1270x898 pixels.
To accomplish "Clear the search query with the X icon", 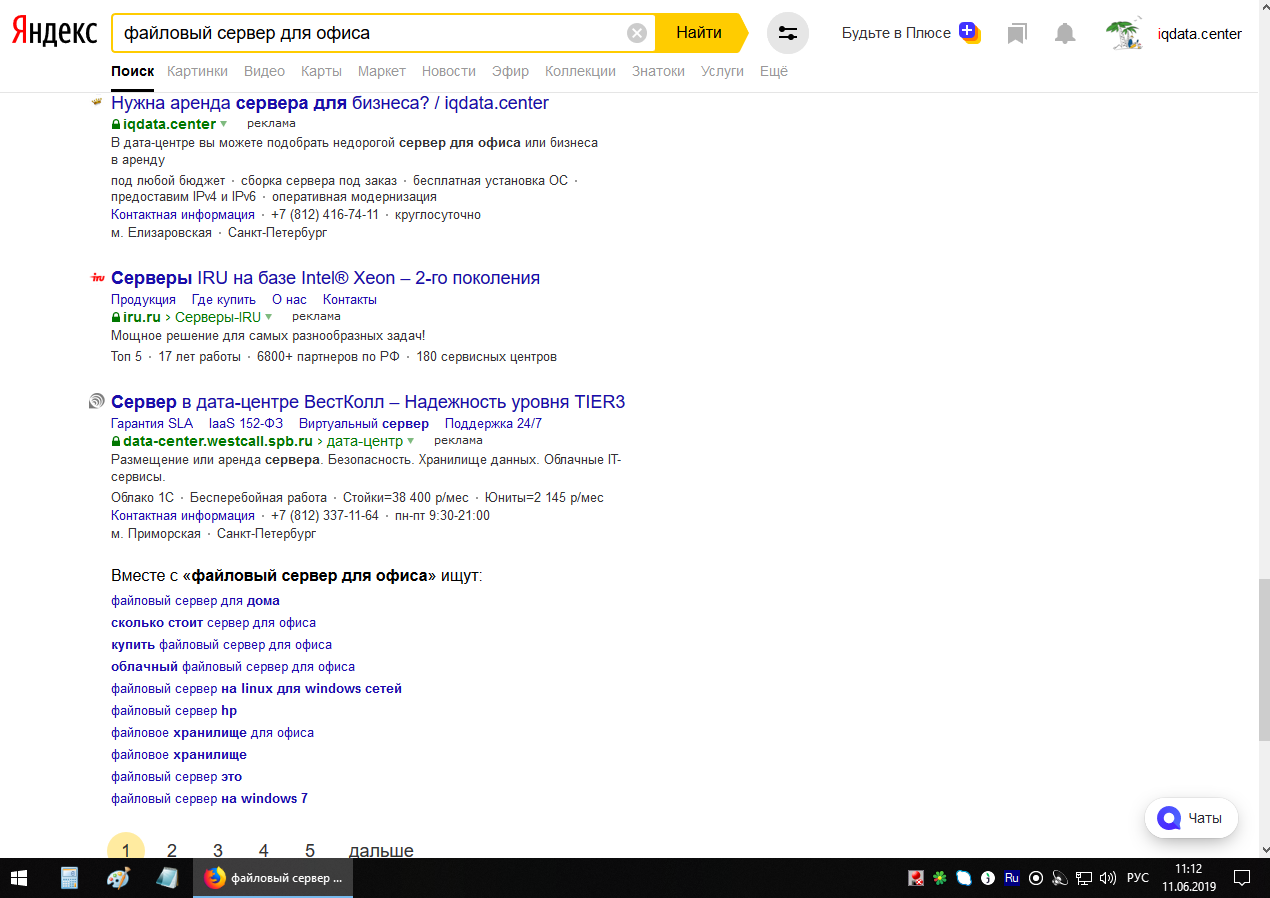I will [637, 33].
